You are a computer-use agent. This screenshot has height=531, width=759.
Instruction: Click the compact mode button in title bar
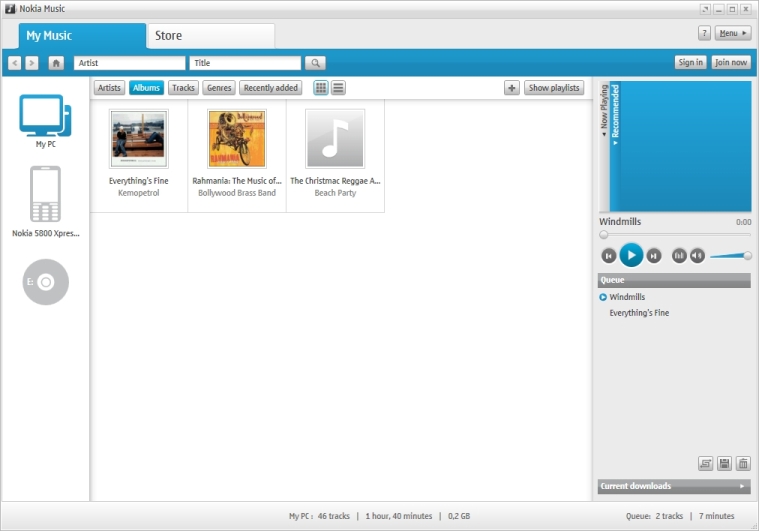[x=705, y=9]
